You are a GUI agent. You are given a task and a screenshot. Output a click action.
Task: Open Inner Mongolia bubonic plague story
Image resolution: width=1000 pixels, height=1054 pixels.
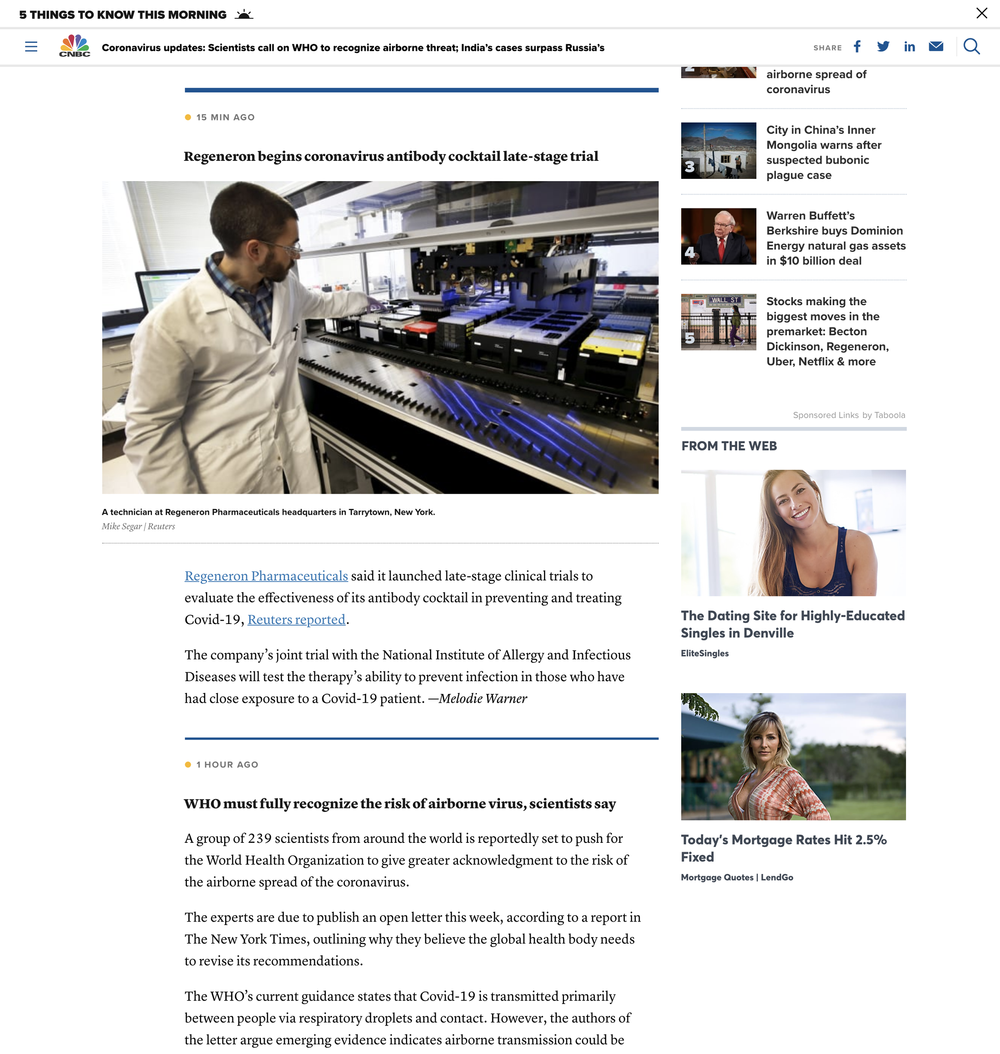[x=824, y=153]
